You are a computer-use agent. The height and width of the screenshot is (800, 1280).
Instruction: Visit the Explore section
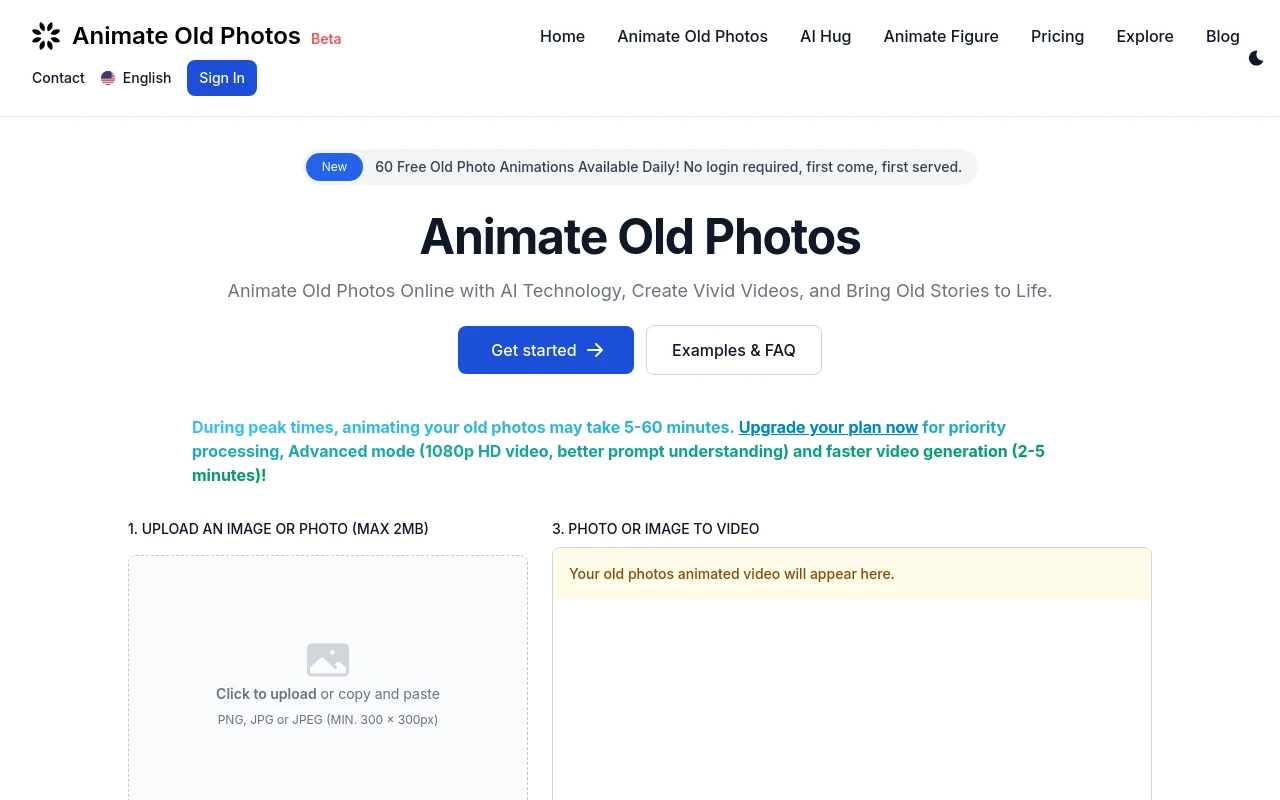1144,36
